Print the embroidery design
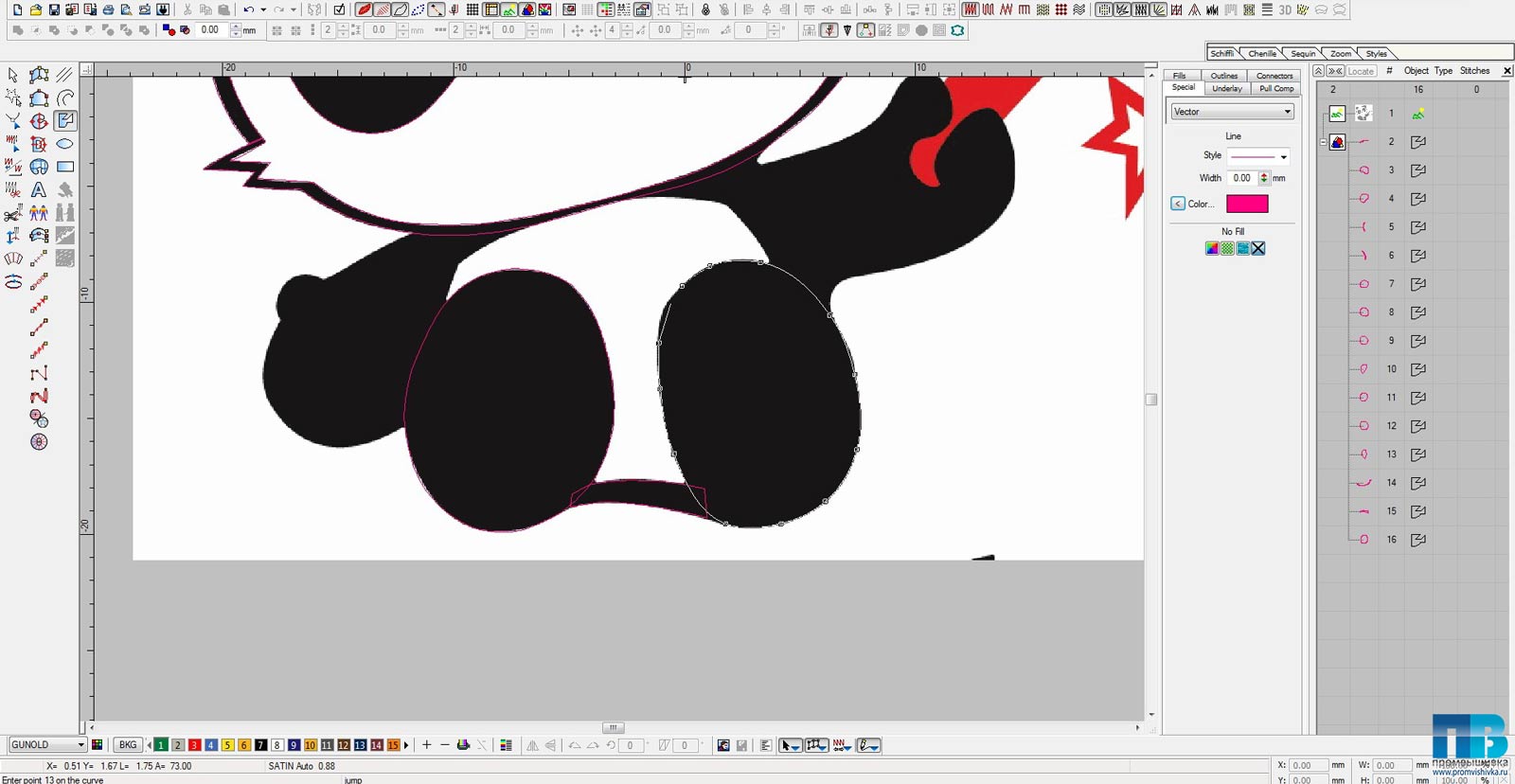The width and height of the screenshot is (1515, 784). pos(108,9)
